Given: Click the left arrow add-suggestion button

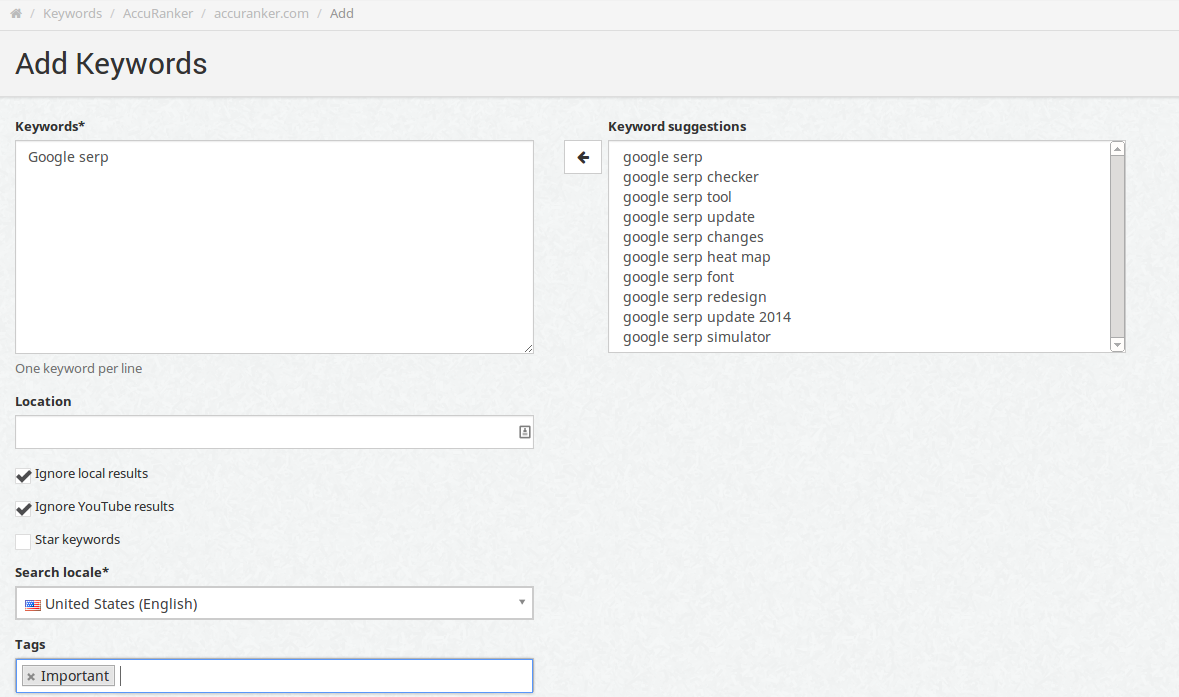Looking at the screenshot, I should tap(583, 157).
